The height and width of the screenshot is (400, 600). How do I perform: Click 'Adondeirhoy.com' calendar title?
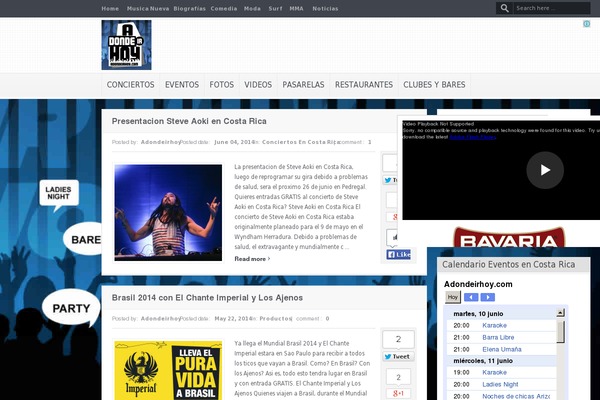click(478, 284)
